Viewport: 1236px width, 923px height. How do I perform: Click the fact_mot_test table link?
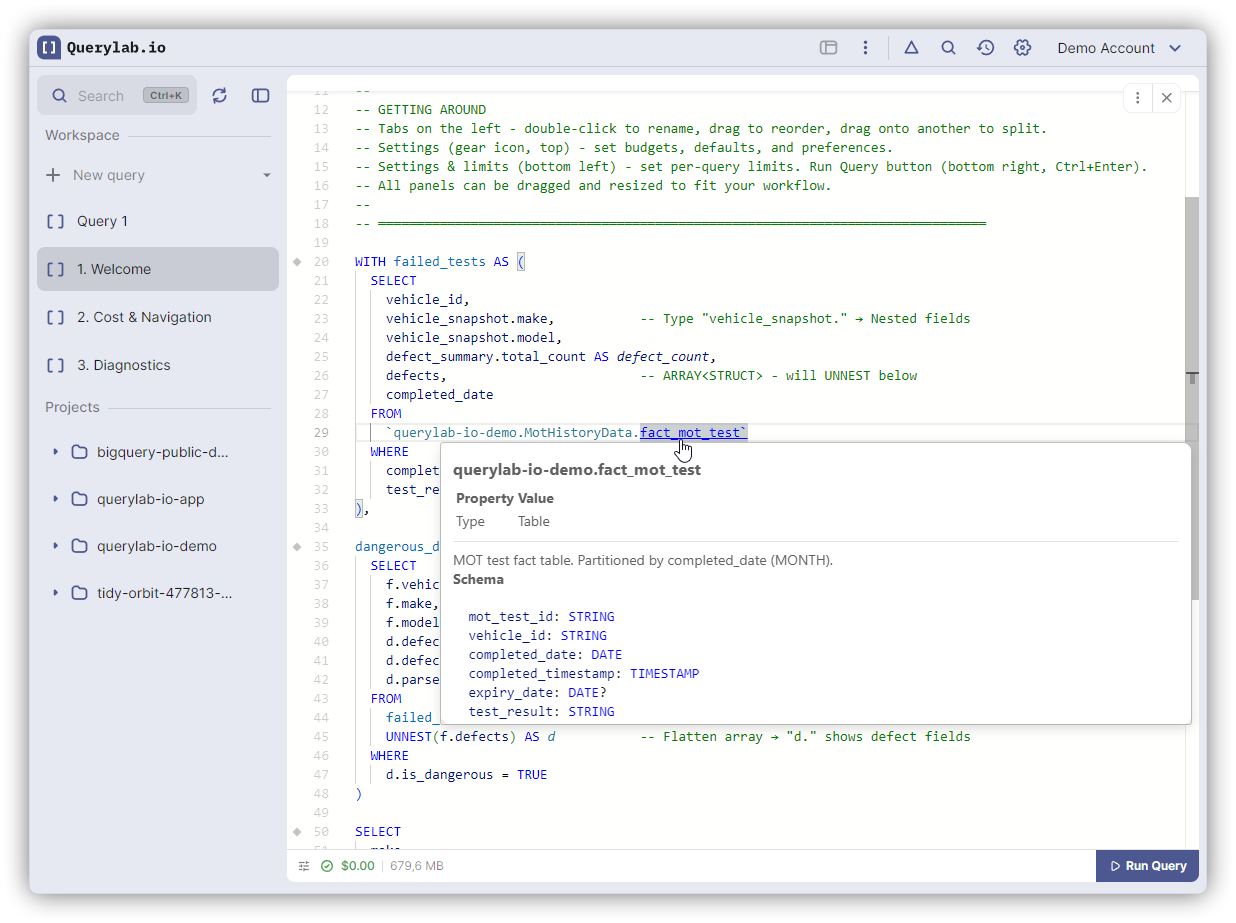click(690, 433)
